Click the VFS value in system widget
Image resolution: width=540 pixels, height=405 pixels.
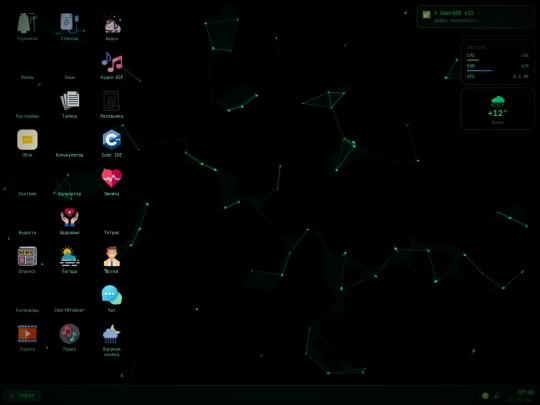[521, 76]
